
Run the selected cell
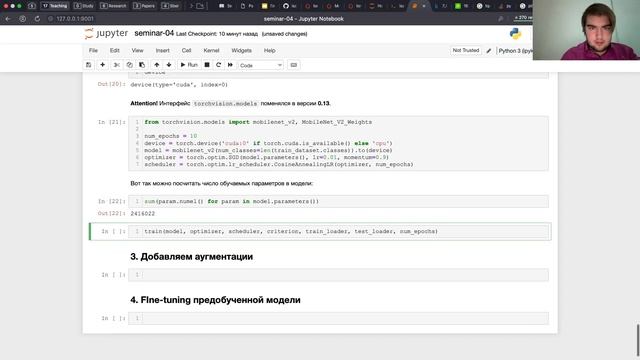(189, 65)
